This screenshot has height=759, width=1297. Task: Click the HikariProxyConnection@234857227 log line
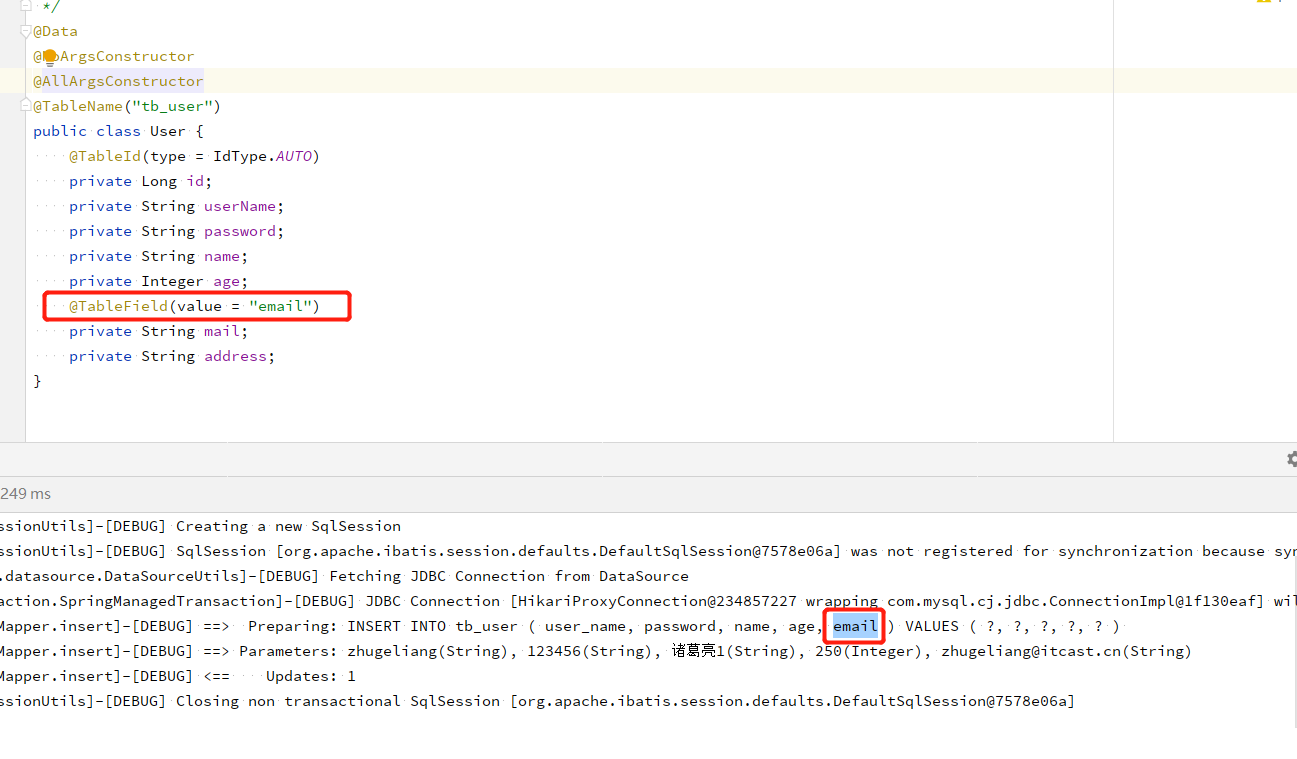pos(648,601)
